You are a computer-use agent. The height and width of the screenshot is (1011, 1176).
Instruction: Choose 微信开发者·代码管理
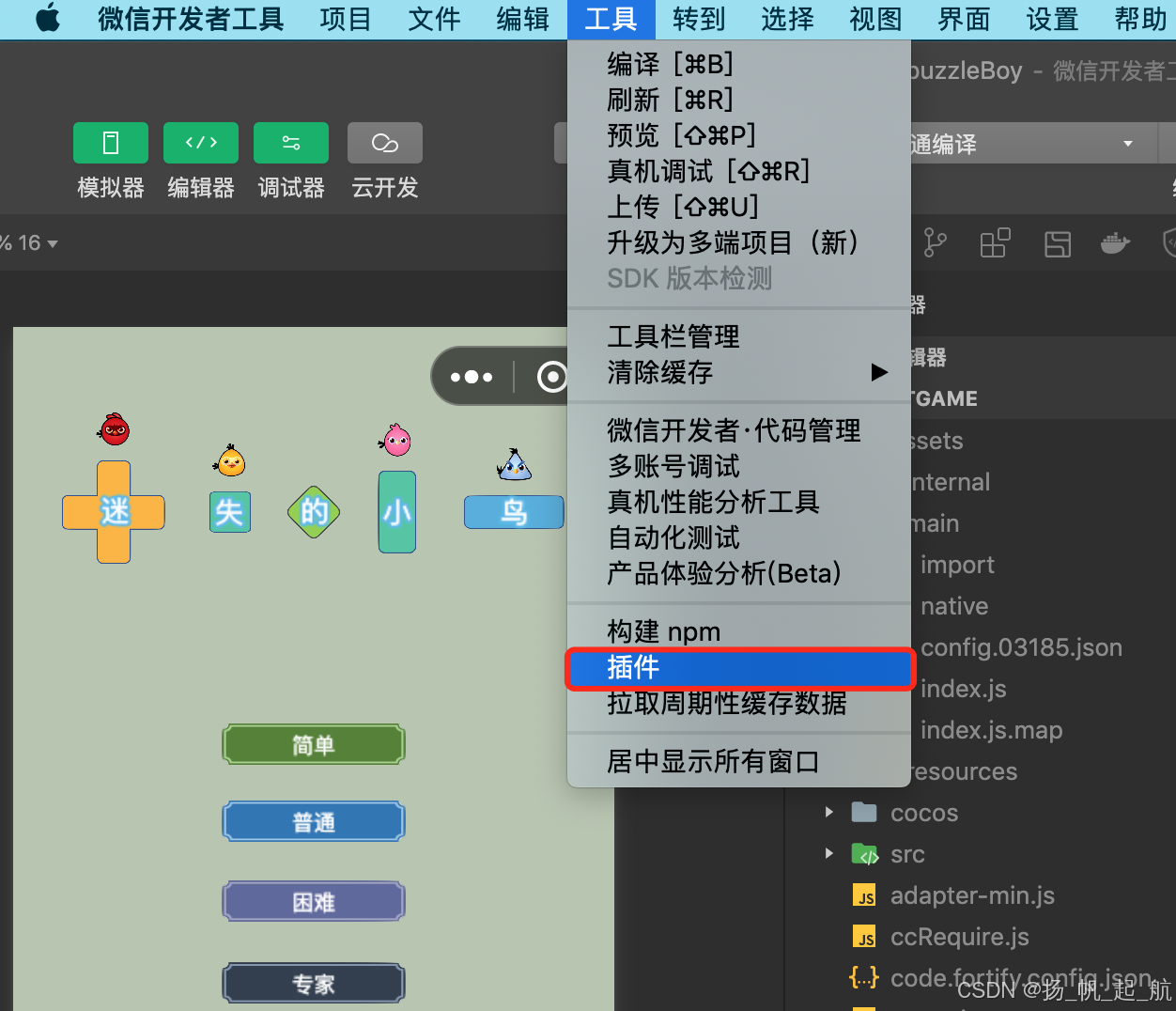tap(739, 430)
